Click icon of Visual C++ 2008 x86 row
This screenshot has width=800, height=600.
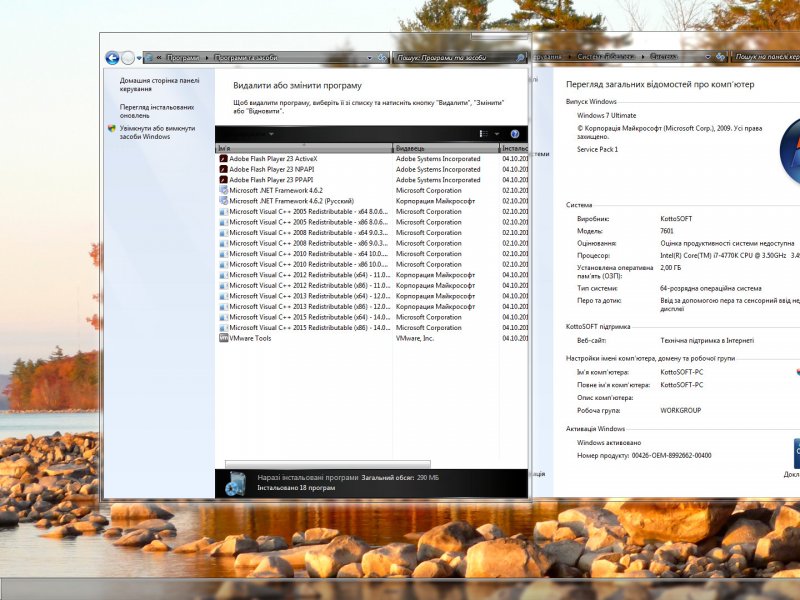223,243
